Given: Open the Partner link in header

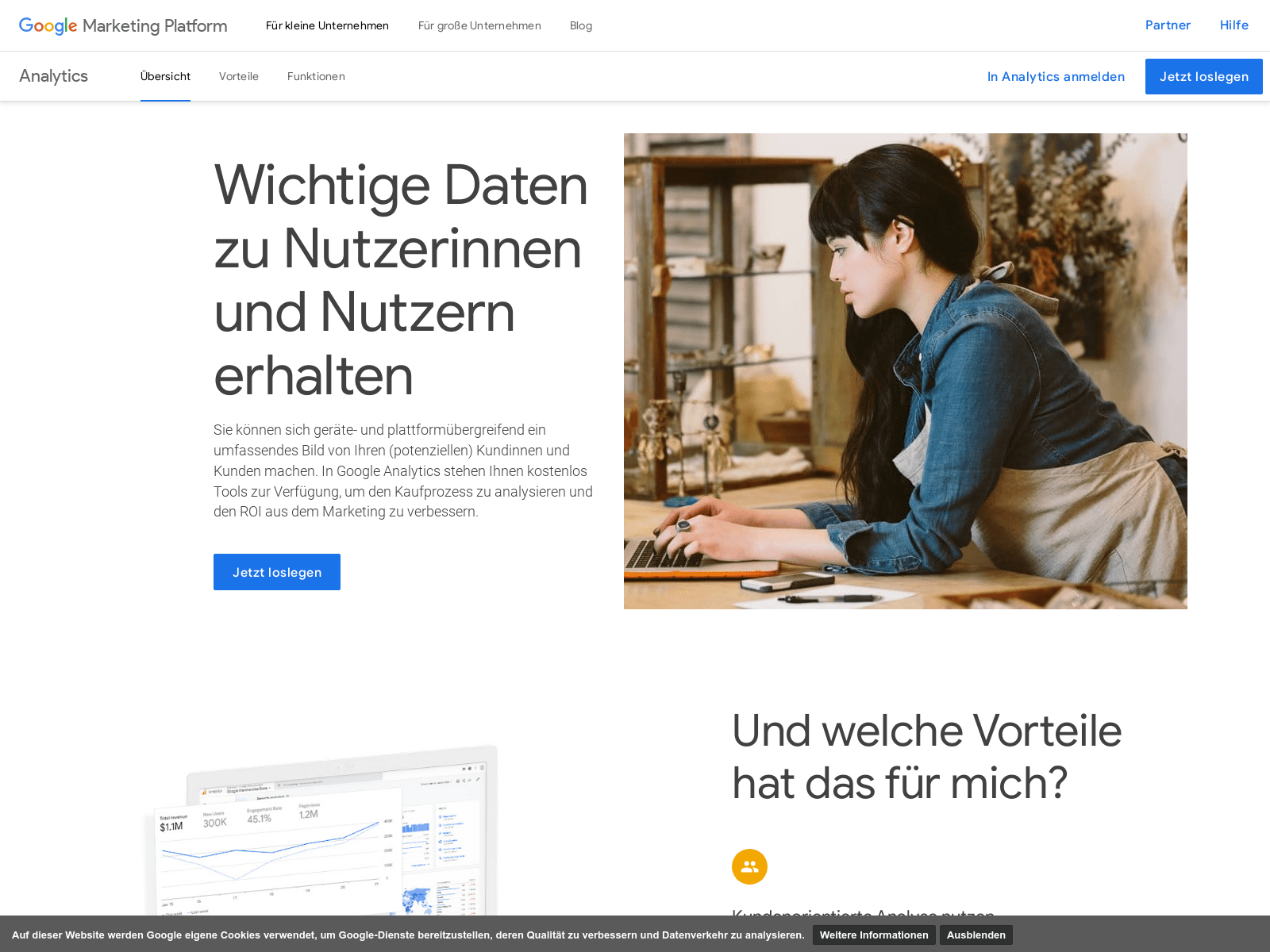Looking at the screenshot, I should [x=1168, y=25].
